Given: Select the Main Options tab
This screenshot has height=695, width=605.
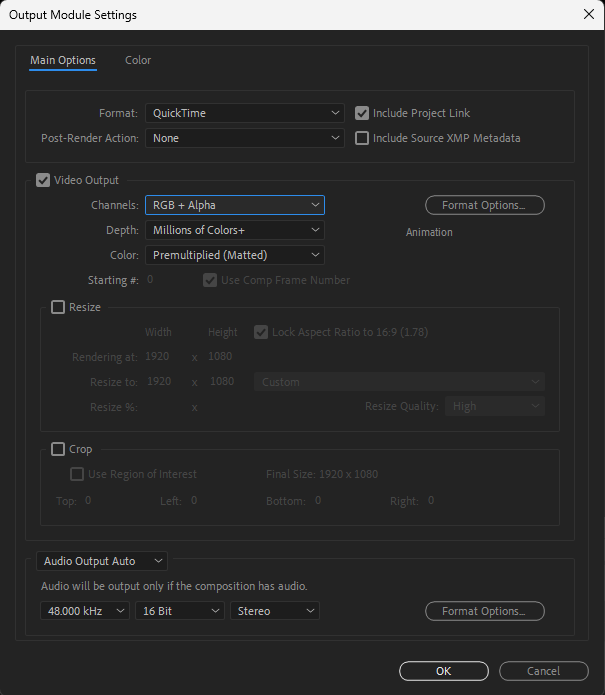Looking at the screenshot, I should (63, 60).
